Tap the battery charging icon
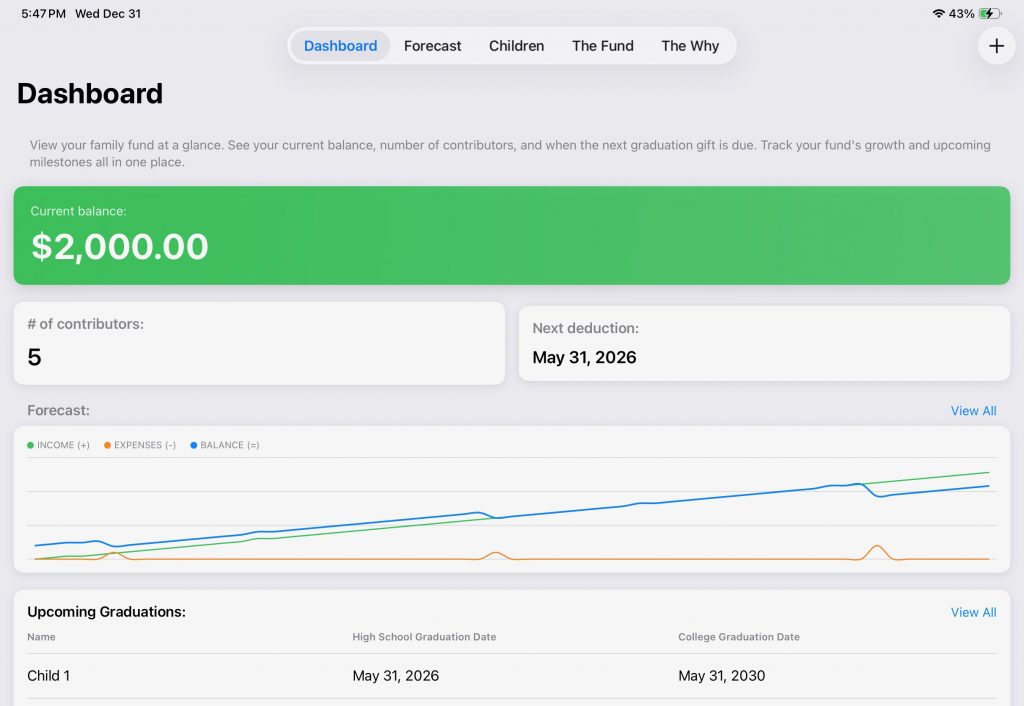The image size is (1024, 706). 989,14
